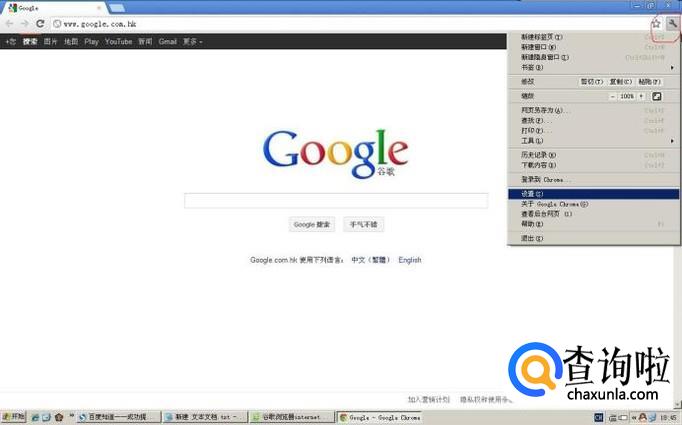This screenshot has height=425, width=682.
Task: Select 新建隐身窗口 incognito menu item
Action: pos(592,57)
